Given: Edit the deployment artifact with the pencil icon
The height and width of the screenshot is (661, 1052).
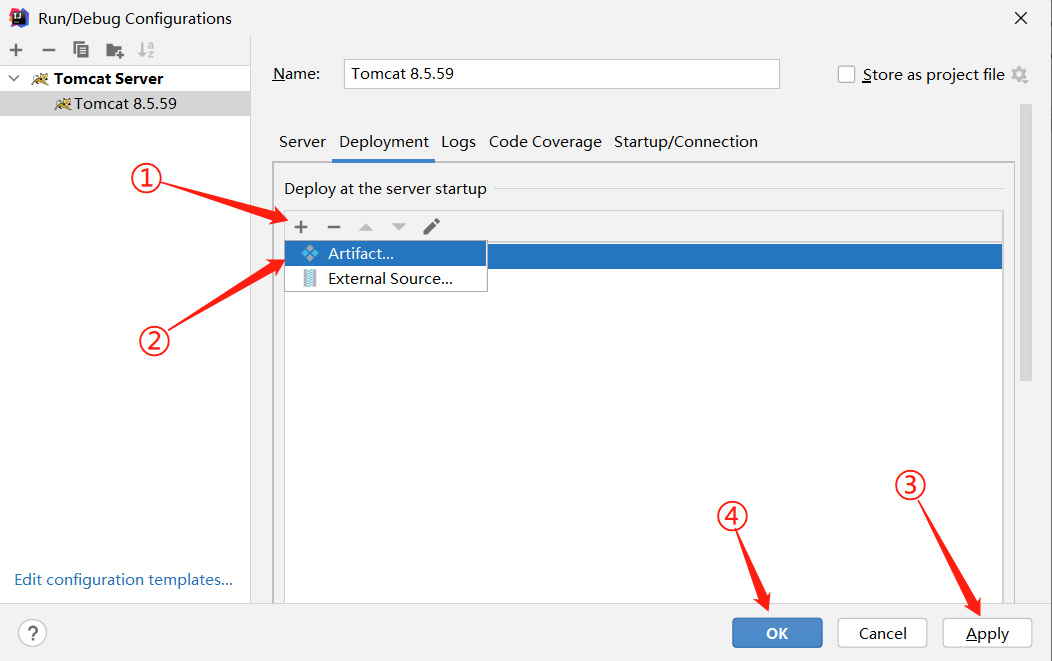Looking at the screenshot, I should (431, 226).
